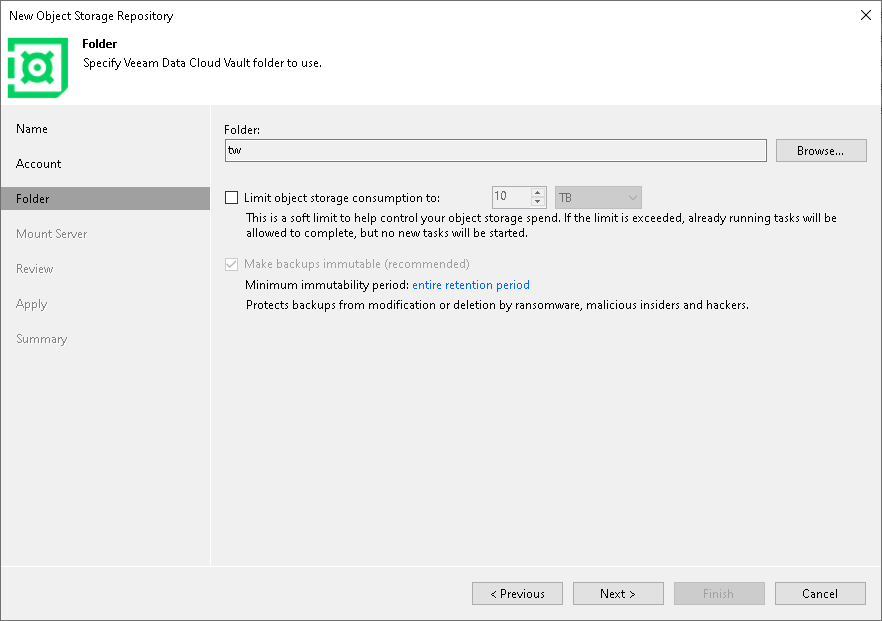Select the Summary wizard step
The height and width of the screenshot is (621, 882).
42,339
